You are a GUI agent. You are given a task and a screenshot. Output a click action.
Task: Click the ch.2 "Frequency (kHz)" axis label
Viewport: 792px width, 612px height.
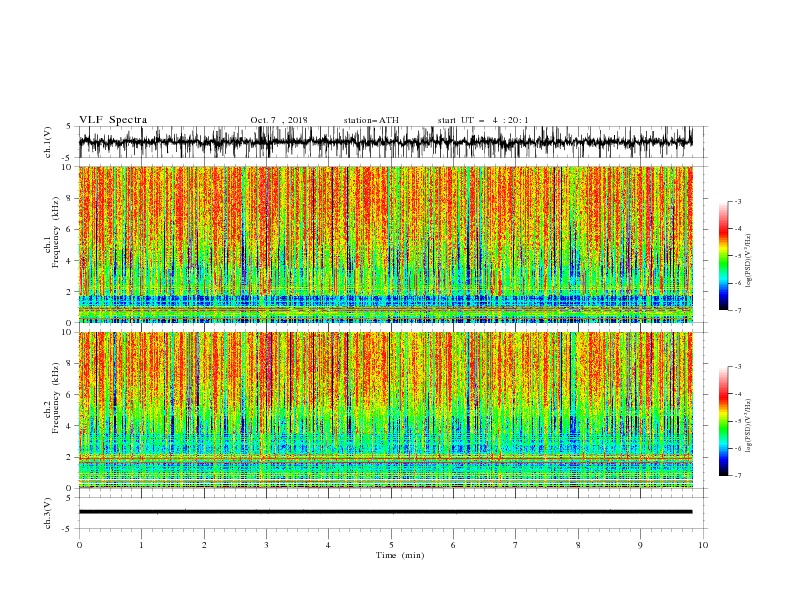pyautogui.click(x=56, y=397)
